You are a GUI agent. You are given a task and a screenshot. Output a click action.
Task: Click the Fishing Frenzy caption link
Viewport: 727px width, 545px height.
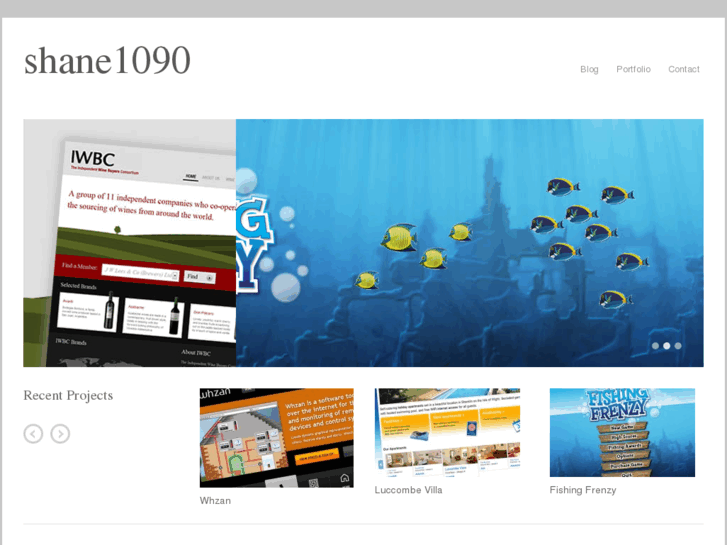(x=583, y=490)
